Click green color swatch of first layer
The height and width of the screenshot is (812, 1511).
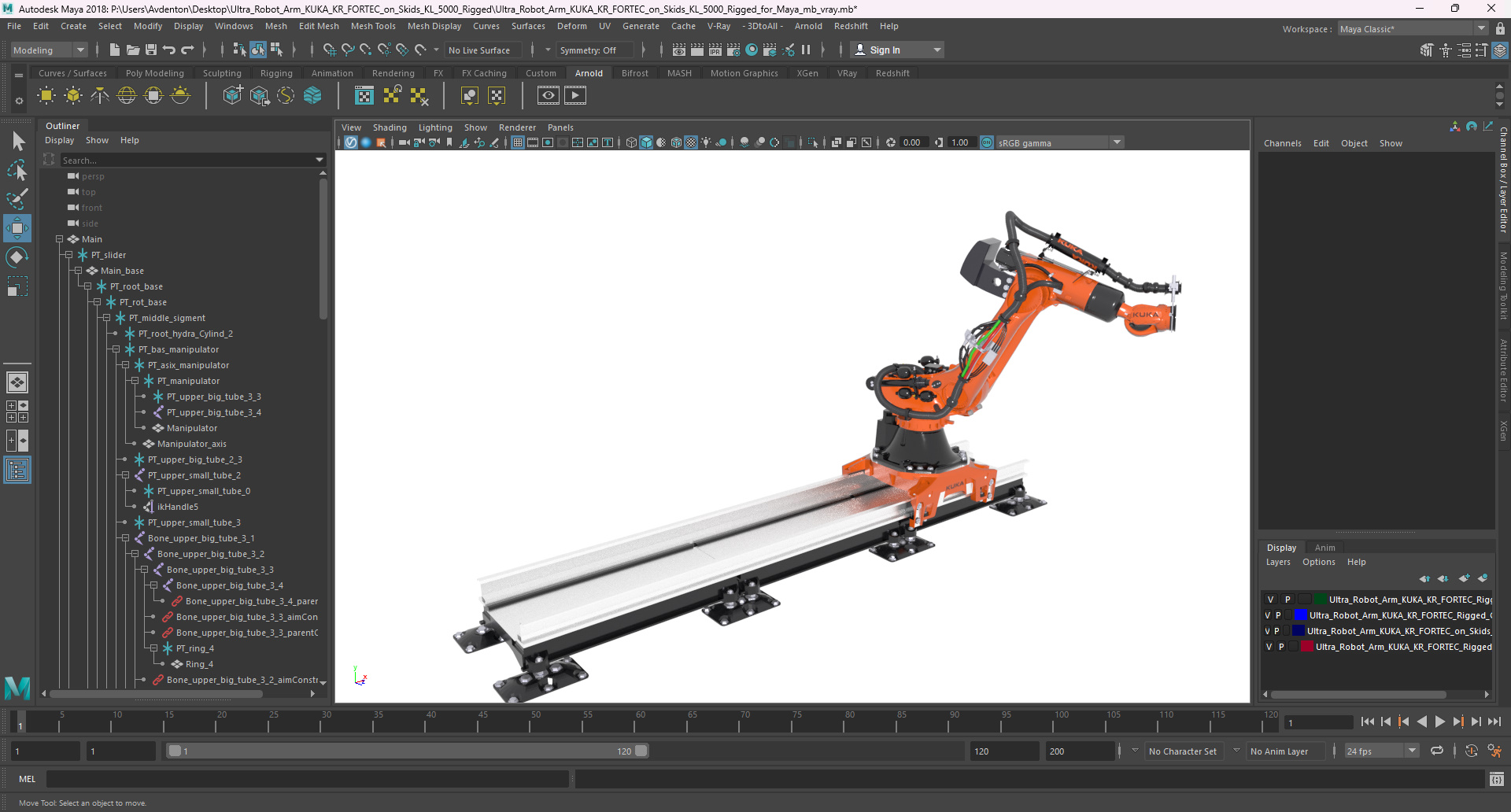coord(1321,600)
